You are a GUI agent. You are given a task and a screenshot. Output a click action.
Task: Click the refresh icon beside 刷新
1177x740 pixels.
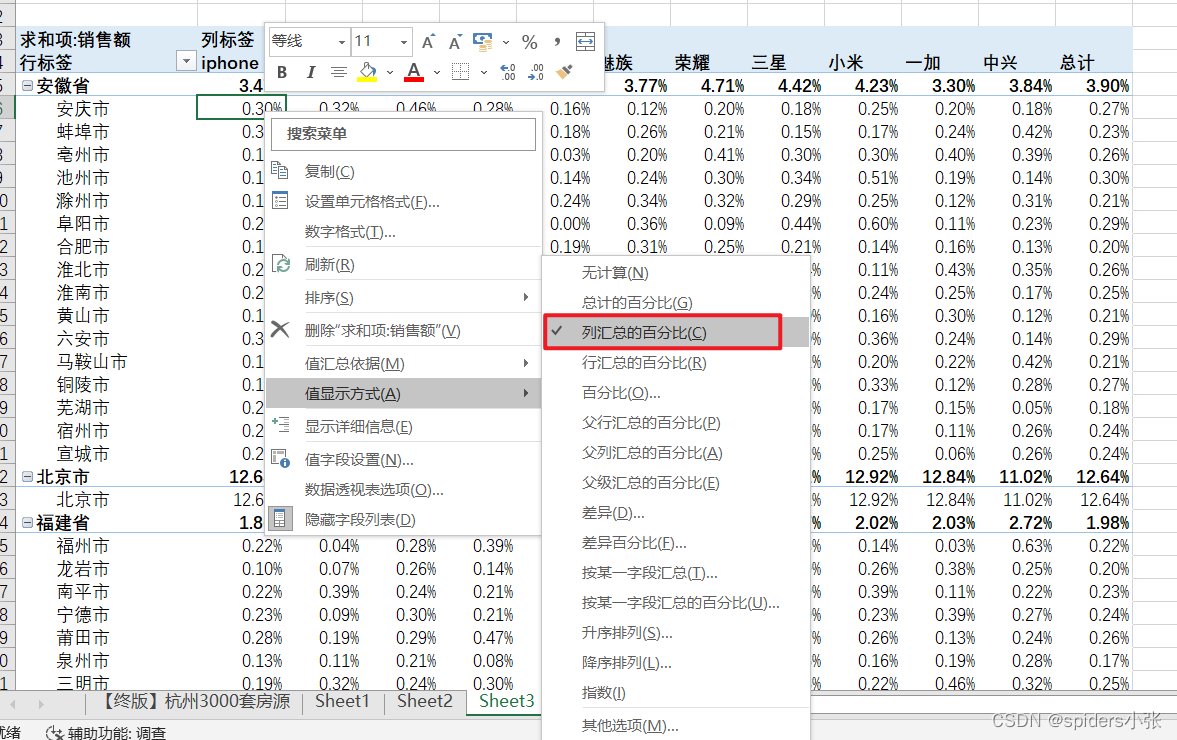point(281,263)
